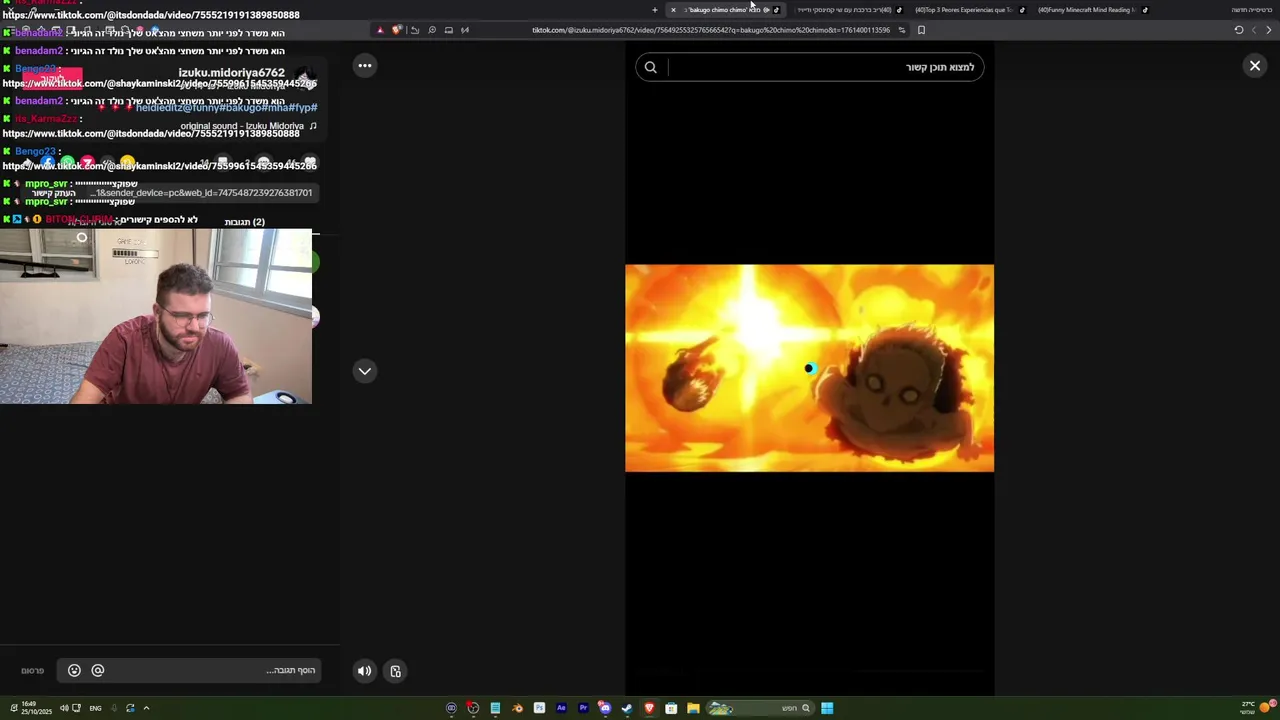The width and height of the screenshot is (1280, 720).
Task: Open Brave browser from the taskbar
Action: coord(649,708)
